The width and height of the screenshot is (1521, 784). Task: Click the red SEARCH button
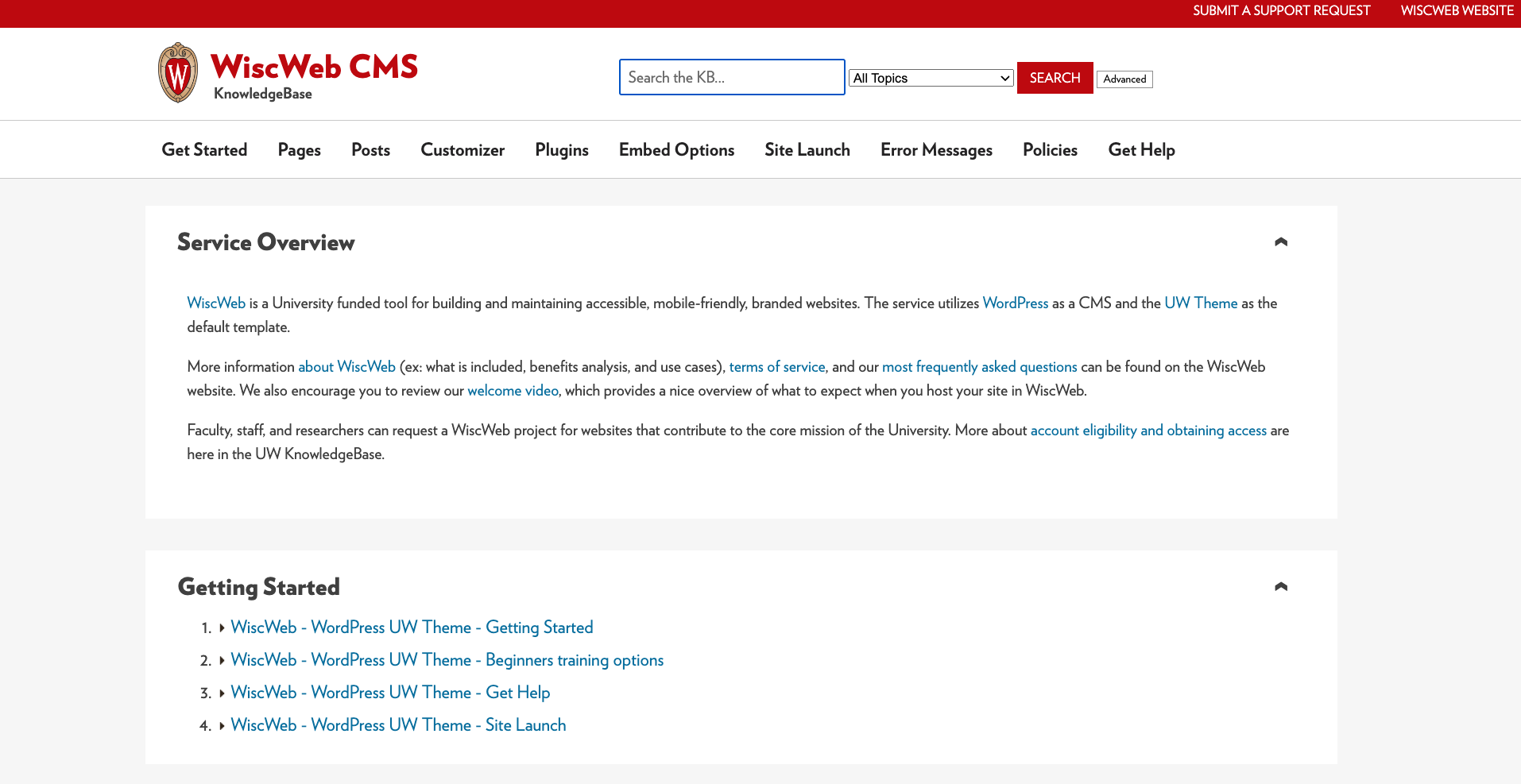point(1055,78)
